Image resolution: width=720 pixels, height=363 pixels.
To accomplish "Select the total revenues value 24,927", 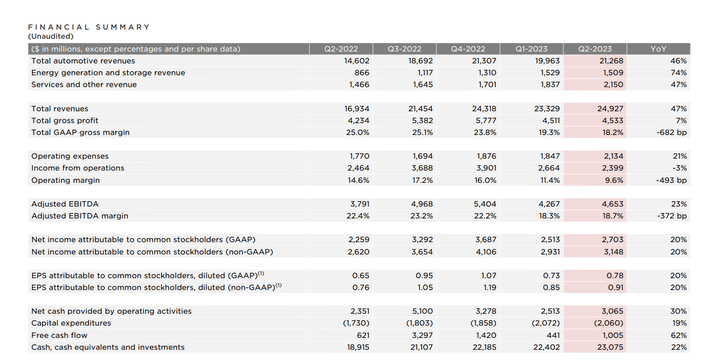I will coord(611,109).
